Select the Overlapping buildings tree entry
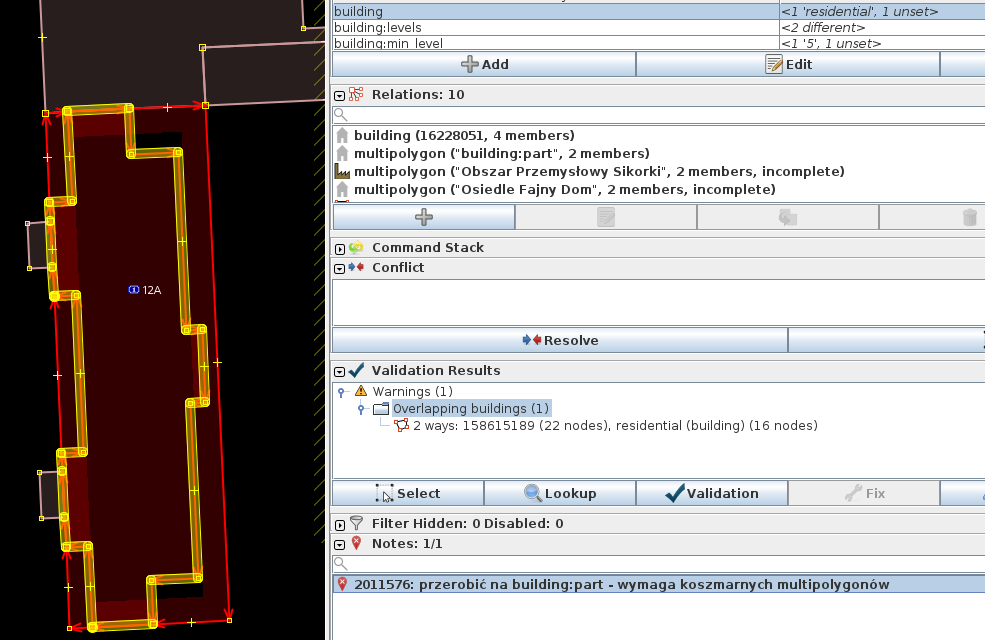The image size is (985, 640). click(x=471, y=409)
